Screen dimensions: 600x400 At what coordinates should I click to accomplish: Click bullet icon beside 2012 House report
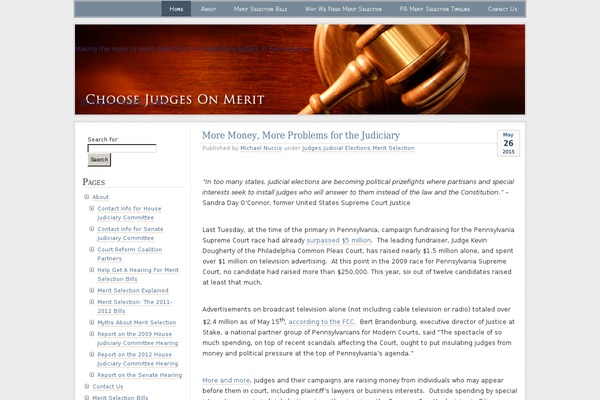coord(91,354)
